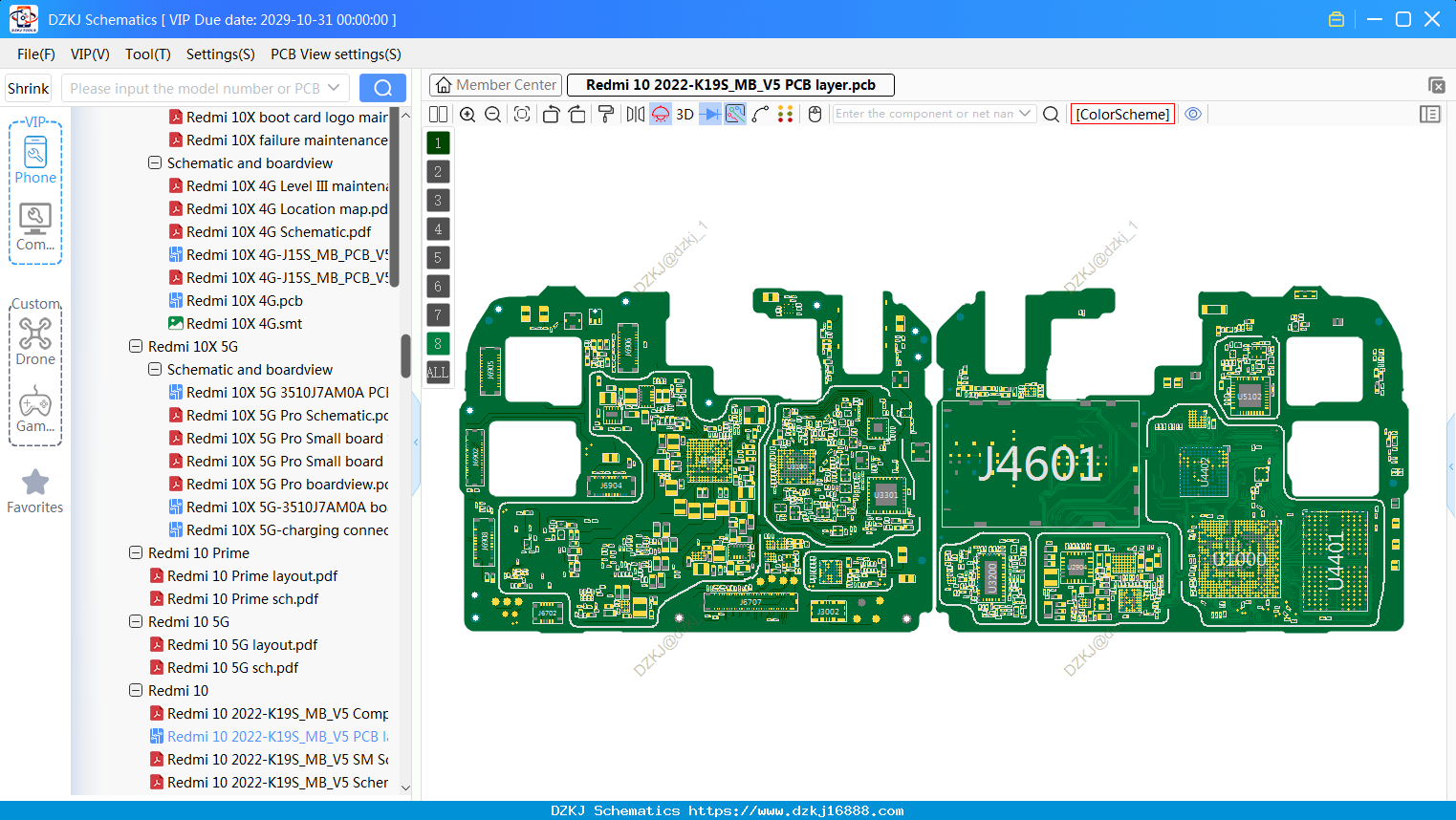Select PCB layer 1
The width and height of the screenshot is (1456, 820).
[x=438, y=143]
